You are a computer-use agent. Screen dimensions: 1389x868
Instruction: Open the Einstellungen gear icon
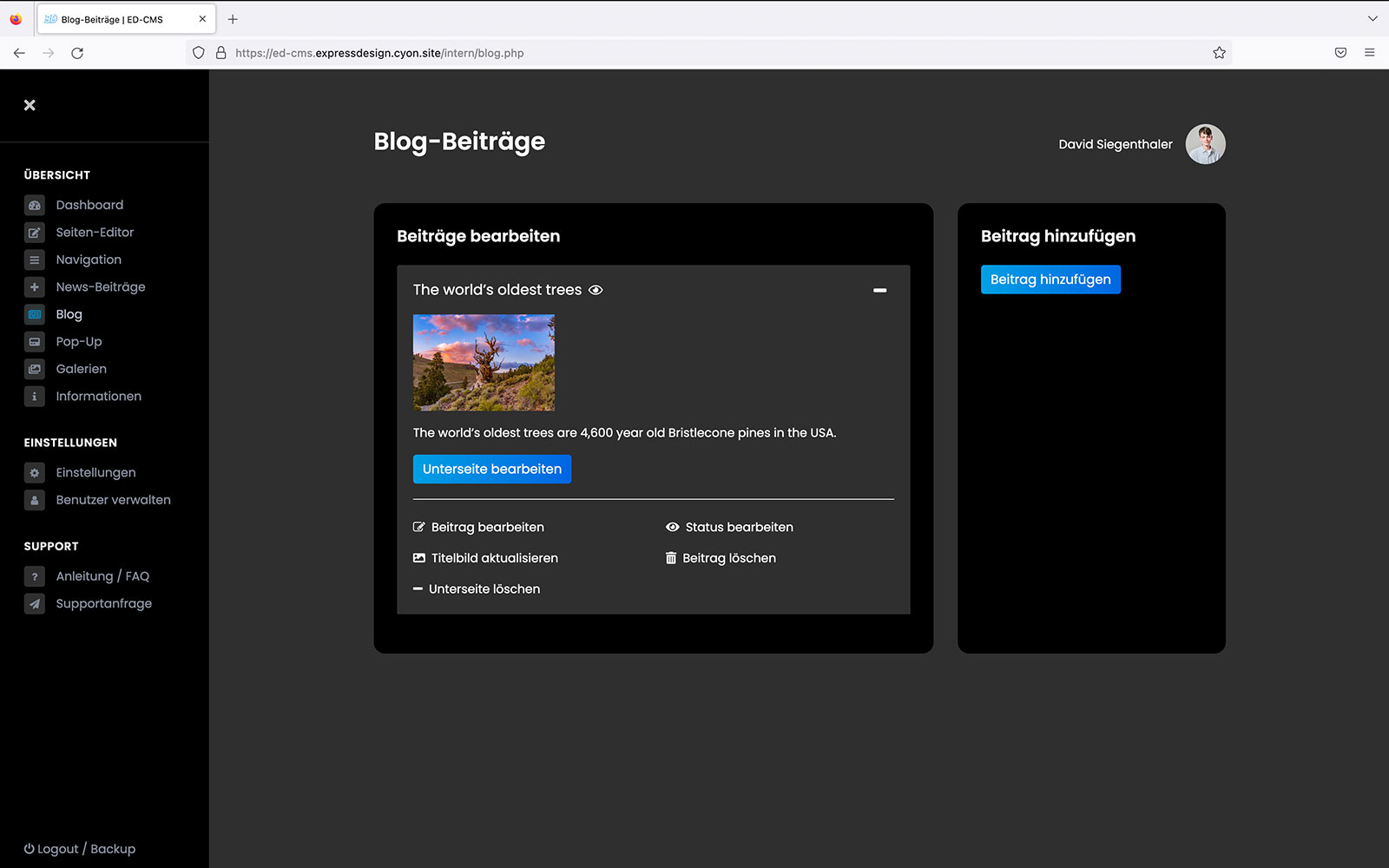pyautogui.click(x=35, y=473)
